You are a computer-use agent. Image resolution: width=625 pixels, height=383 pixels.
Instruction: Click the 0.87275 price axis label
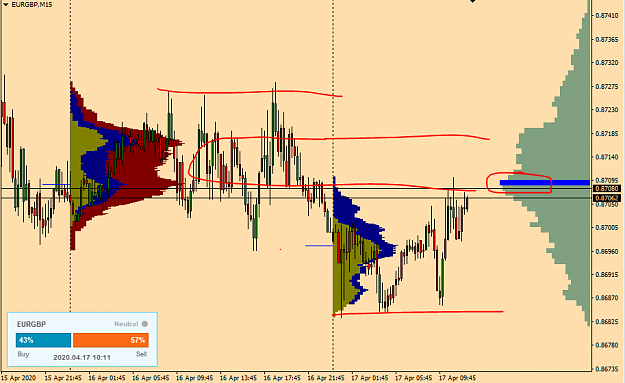coord(607,86)
